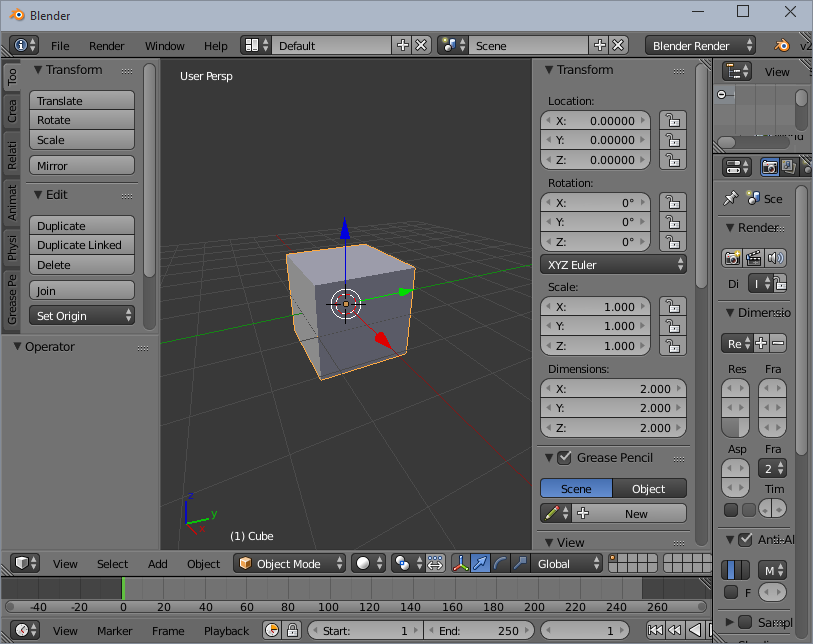Select Object grease pencil source
The width and height of the screenshot is (813, 644).
649,488
